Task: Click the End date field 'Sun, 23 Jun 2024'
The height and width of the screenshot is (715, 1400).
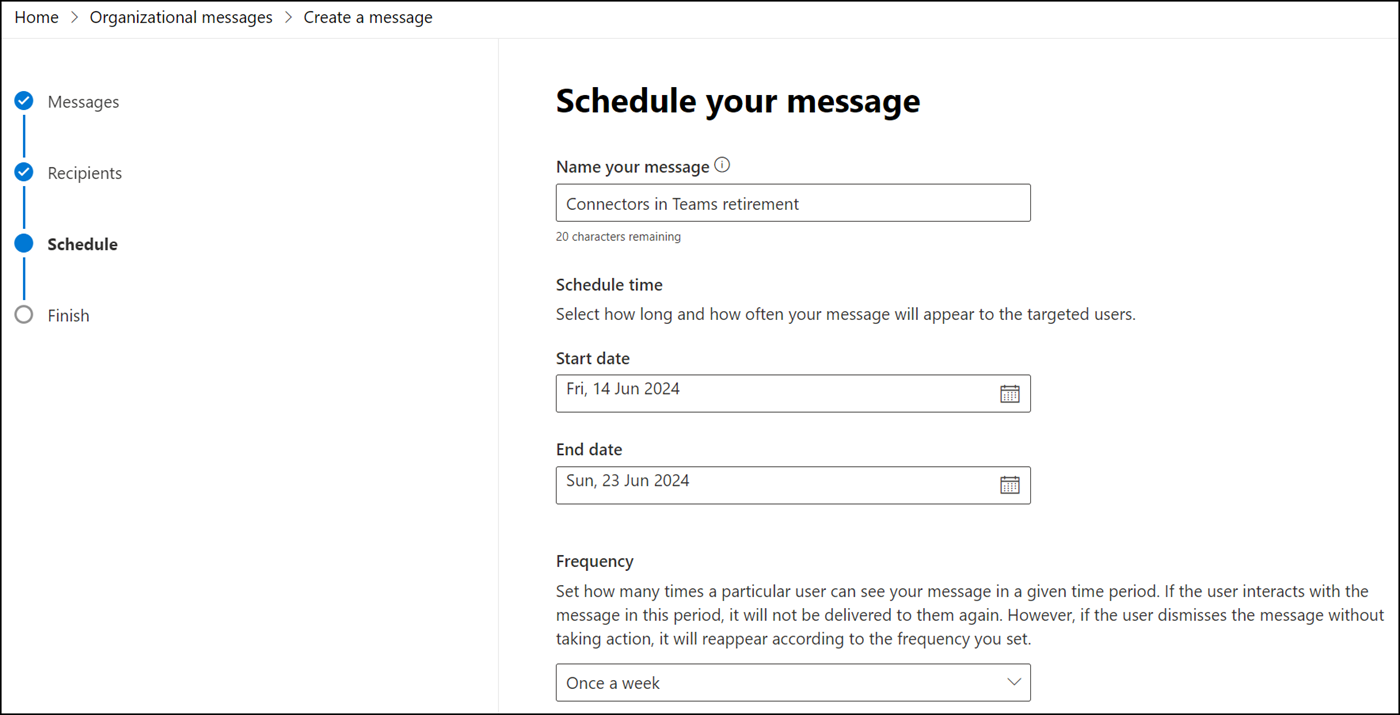Action: [793, 485]
